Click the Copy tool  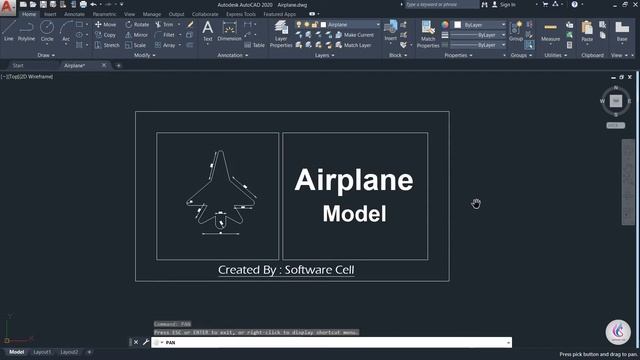(105, 35)
